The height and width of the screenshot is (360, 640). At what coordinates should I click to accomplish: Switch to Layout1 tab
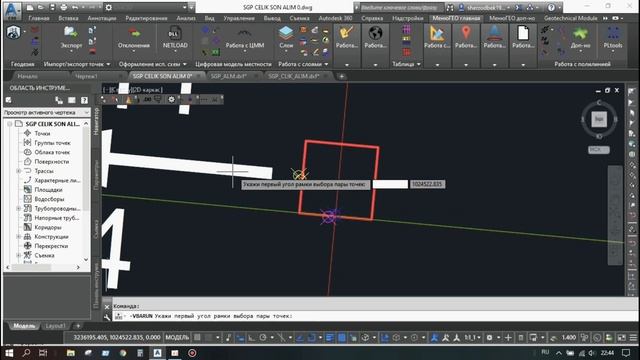pos(56,326)
